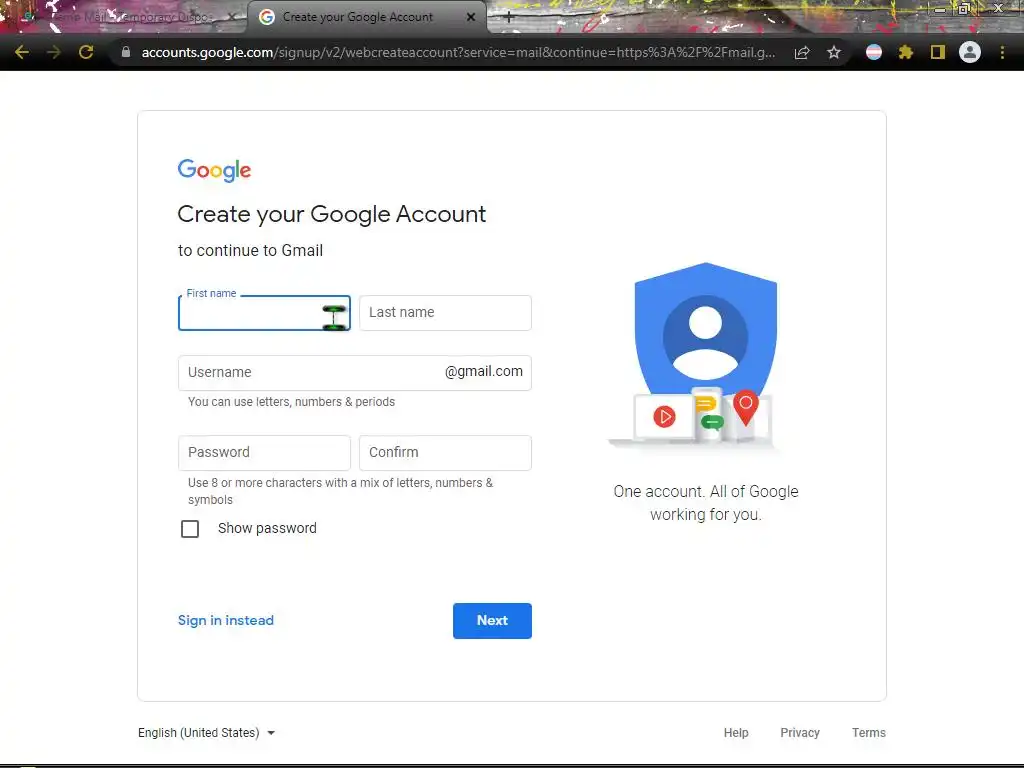The image size is (1024, 768).
Task: Click the 'to continue to Gmail' text
Action: (251, 251)
